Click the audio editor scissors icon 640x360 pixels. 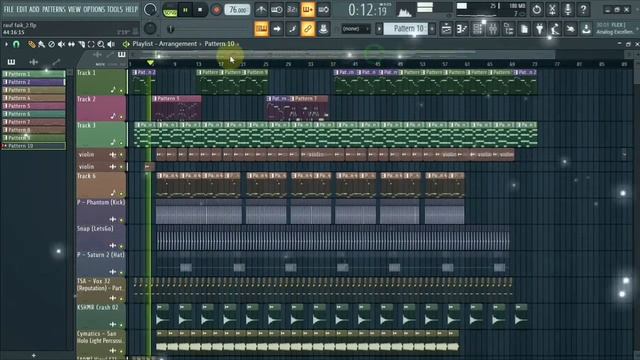[x=552, y=9]
